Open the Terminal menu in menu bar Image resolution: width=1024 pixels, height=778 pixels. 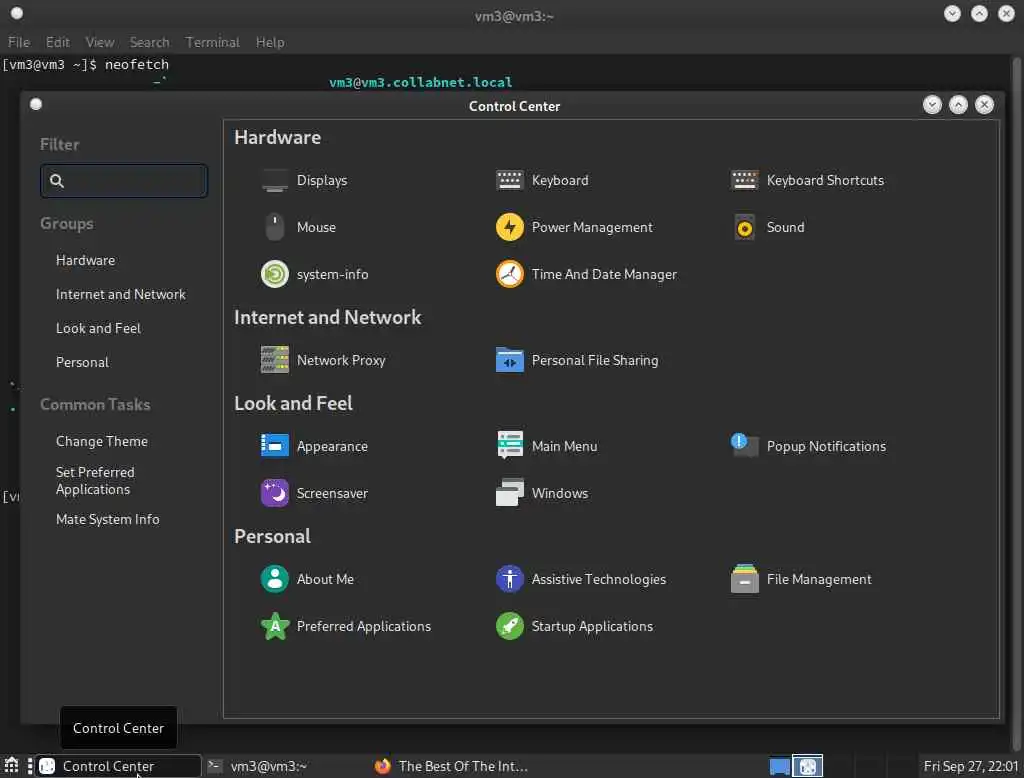(x=212, y=42)
